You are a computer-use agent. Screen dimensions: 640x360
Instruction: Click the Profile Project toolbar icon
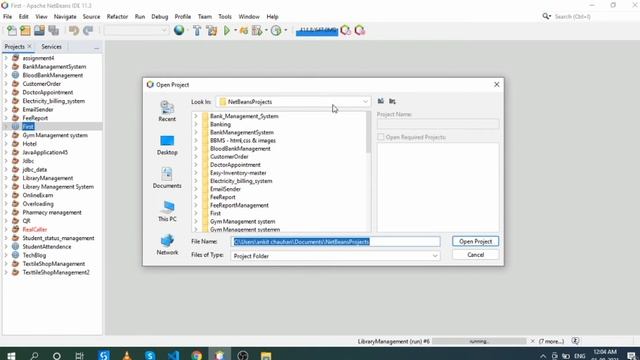click(x=276, y=31)
